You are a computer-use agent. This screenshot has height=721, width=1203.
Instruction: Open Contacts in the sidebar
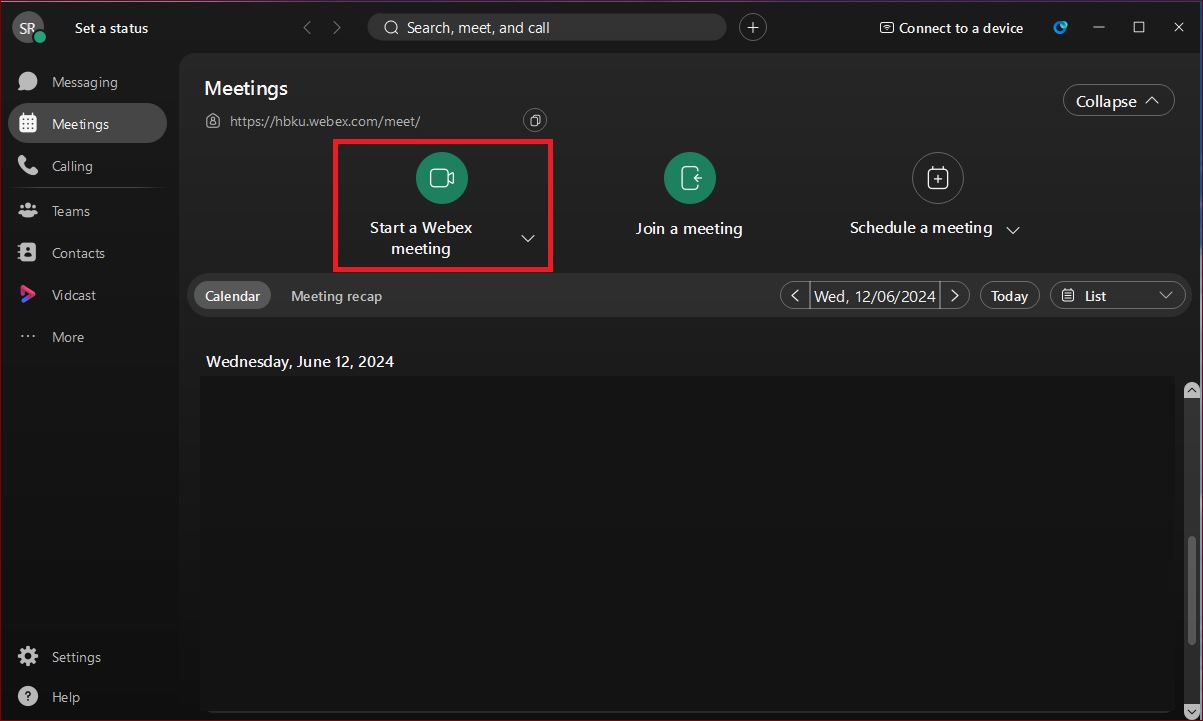click(87, 253)
